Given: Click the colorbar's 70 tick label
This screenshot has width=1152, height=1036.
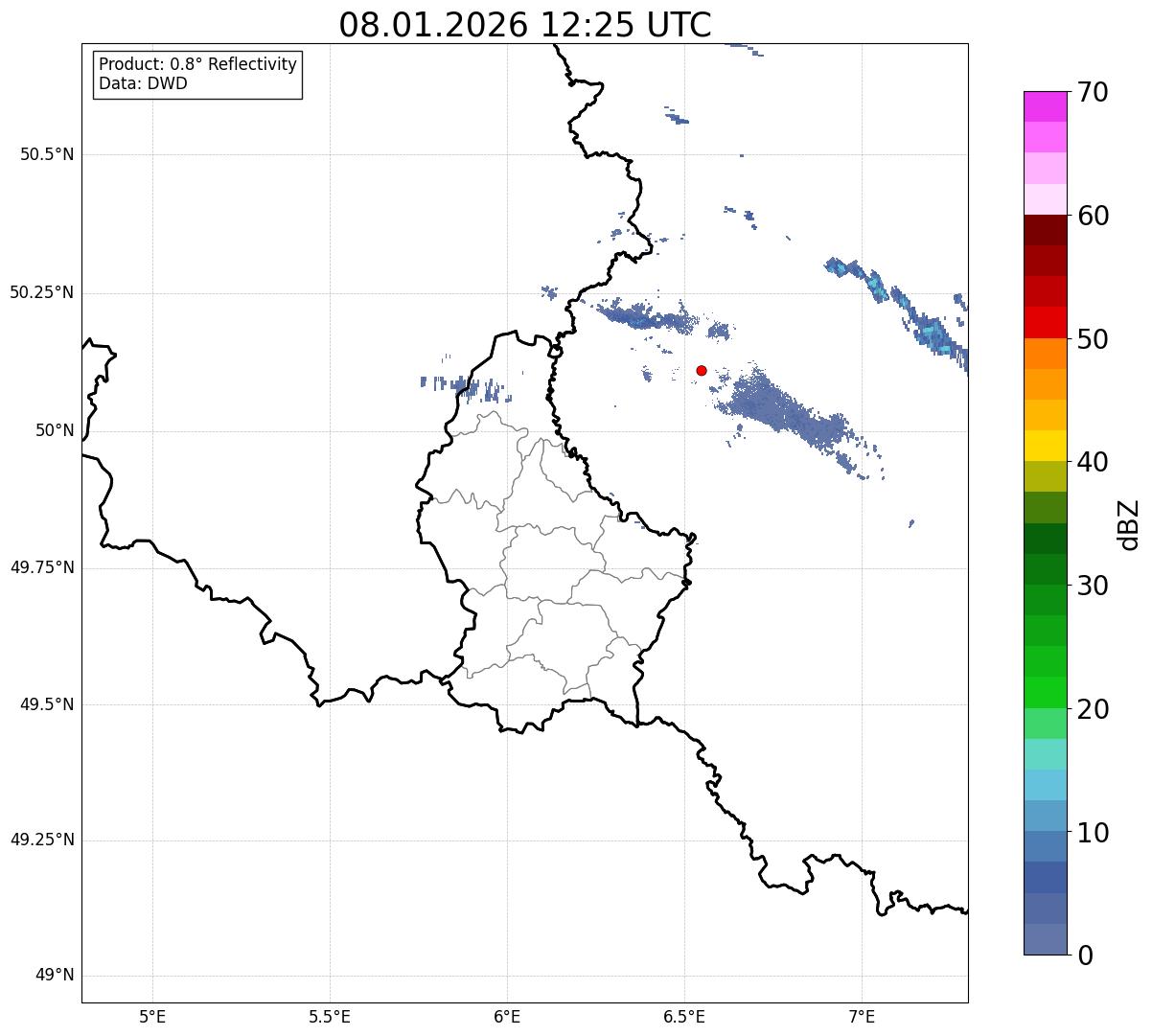Looking at the screenshot, I should (x=1093, y=92).
